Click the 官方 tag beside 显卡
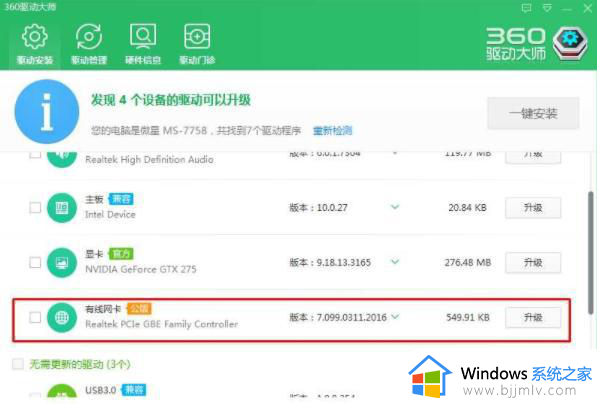The height and width of the screenshot is (404, 597). click(121, 254)
